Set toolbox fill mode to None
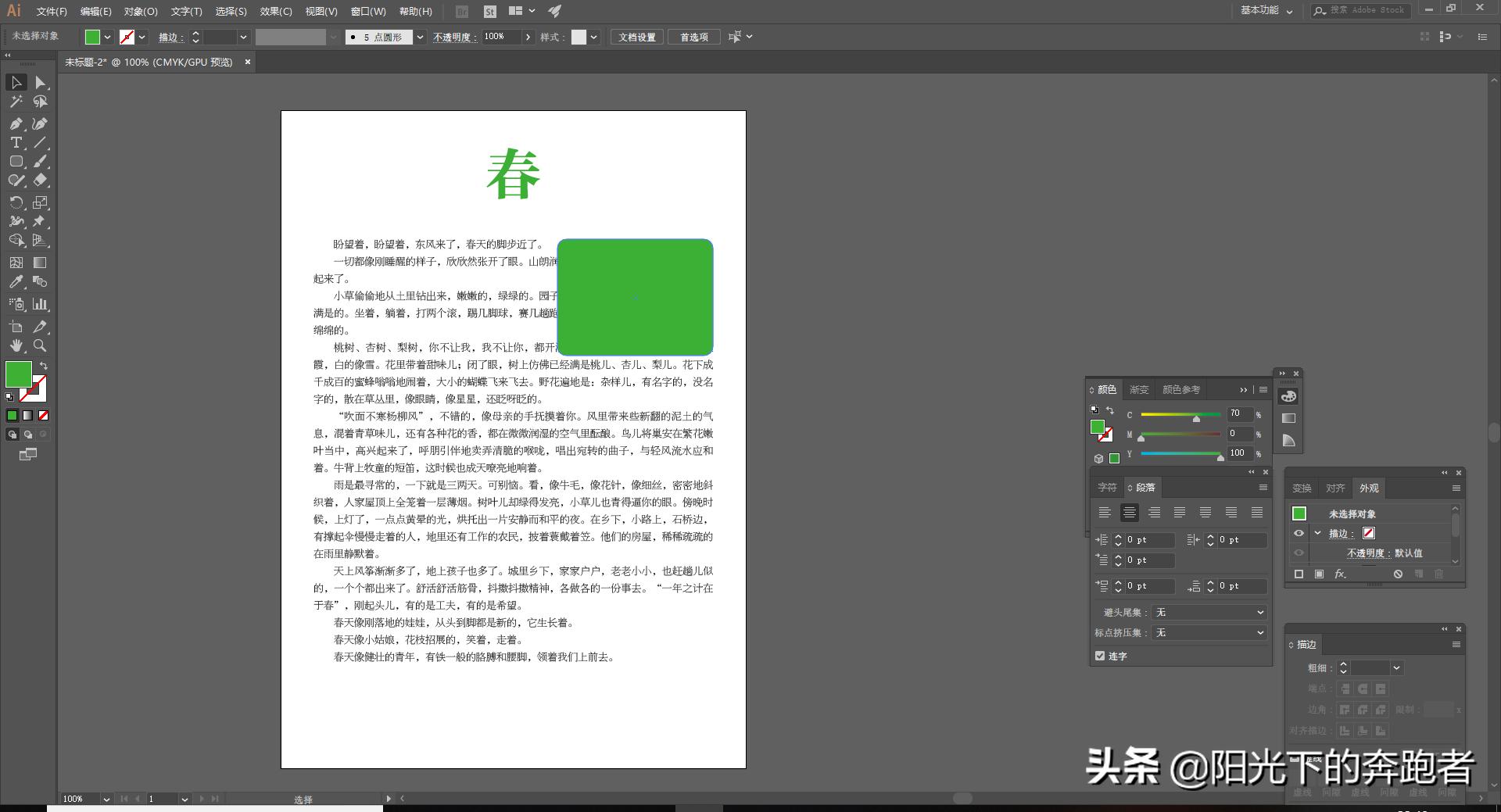The image size is (1501, 812). [x=44, y=416]
